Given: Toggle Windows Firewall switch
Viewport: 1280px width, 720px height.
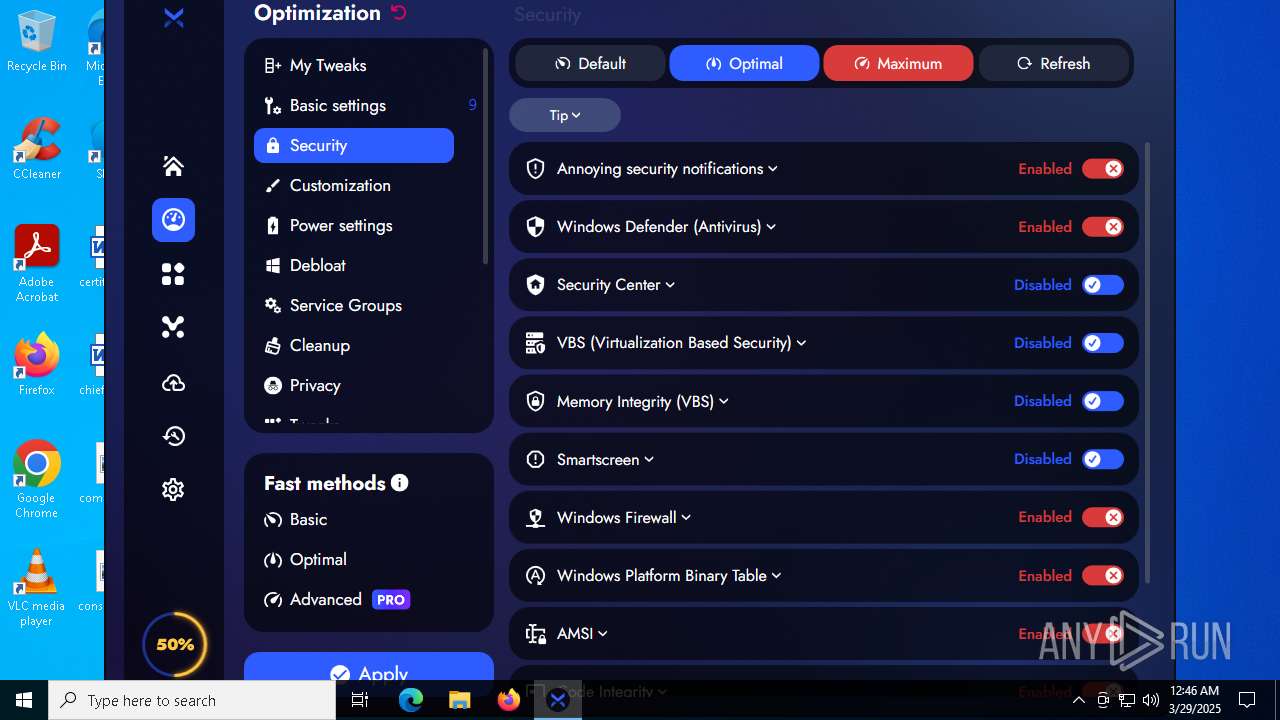Looking at the screenshot, I should coord(1103,517).
